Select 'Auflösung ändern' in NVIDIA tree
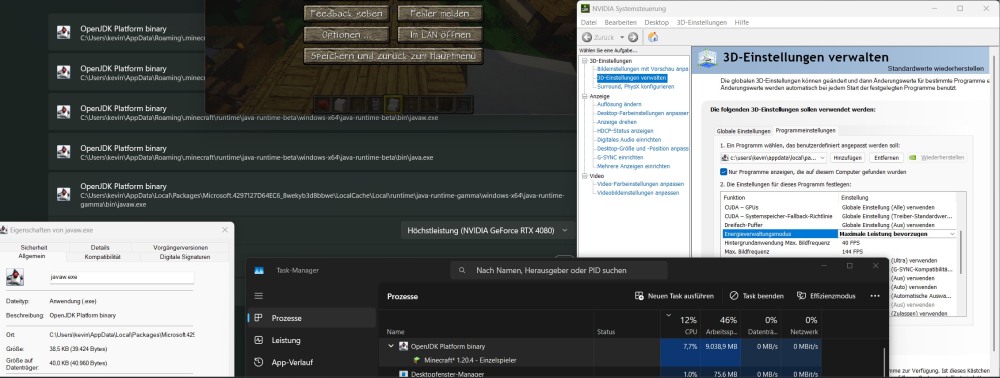Image resolution: width=1000 pixels, height=378 pixels. click(x=619, y=104)
